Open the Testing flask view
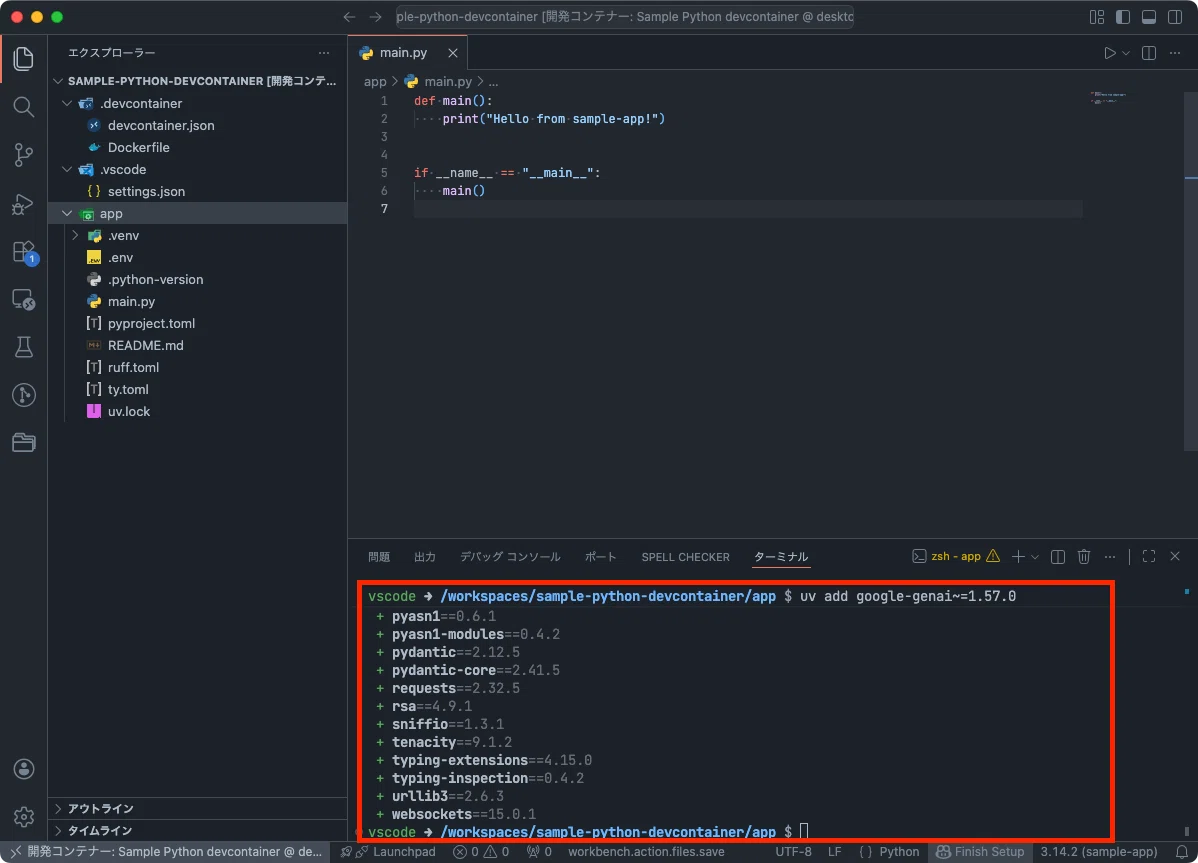The height and width of the screenshot is (863, 1198). point(24,347)
